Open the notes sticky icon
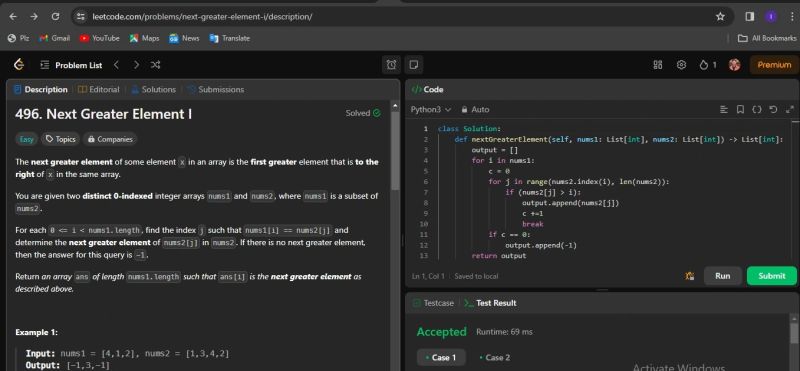This screenshot has width=800, height=371. [x=414, y=65]
